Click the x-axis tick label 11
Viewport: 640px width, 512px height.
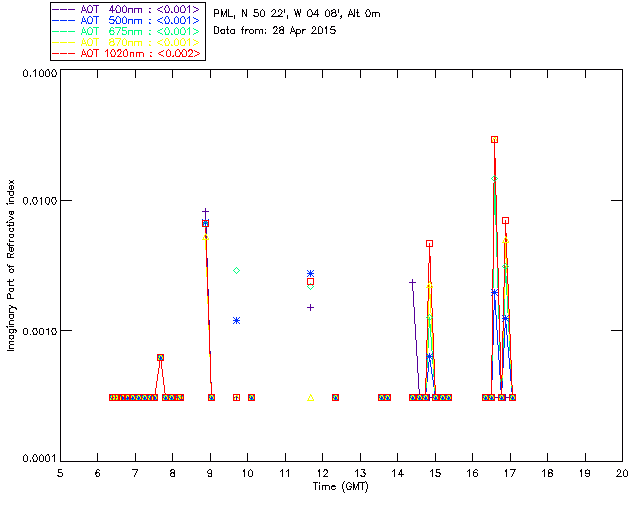pyautogui.click(x=285, y=473)
